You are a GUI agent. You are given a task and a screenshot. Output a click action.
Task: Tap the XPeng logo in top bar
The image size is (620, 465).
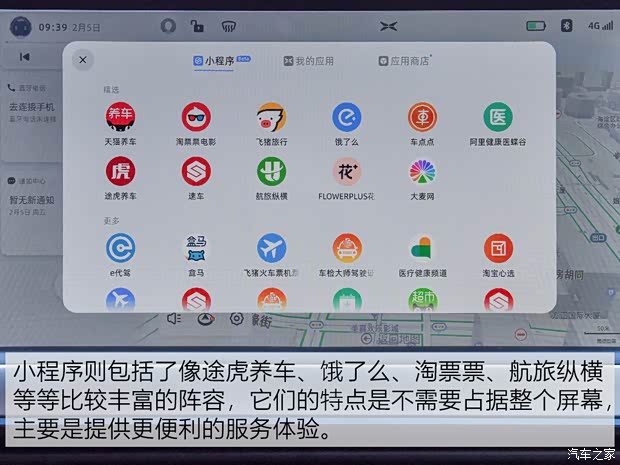point(388,26)
